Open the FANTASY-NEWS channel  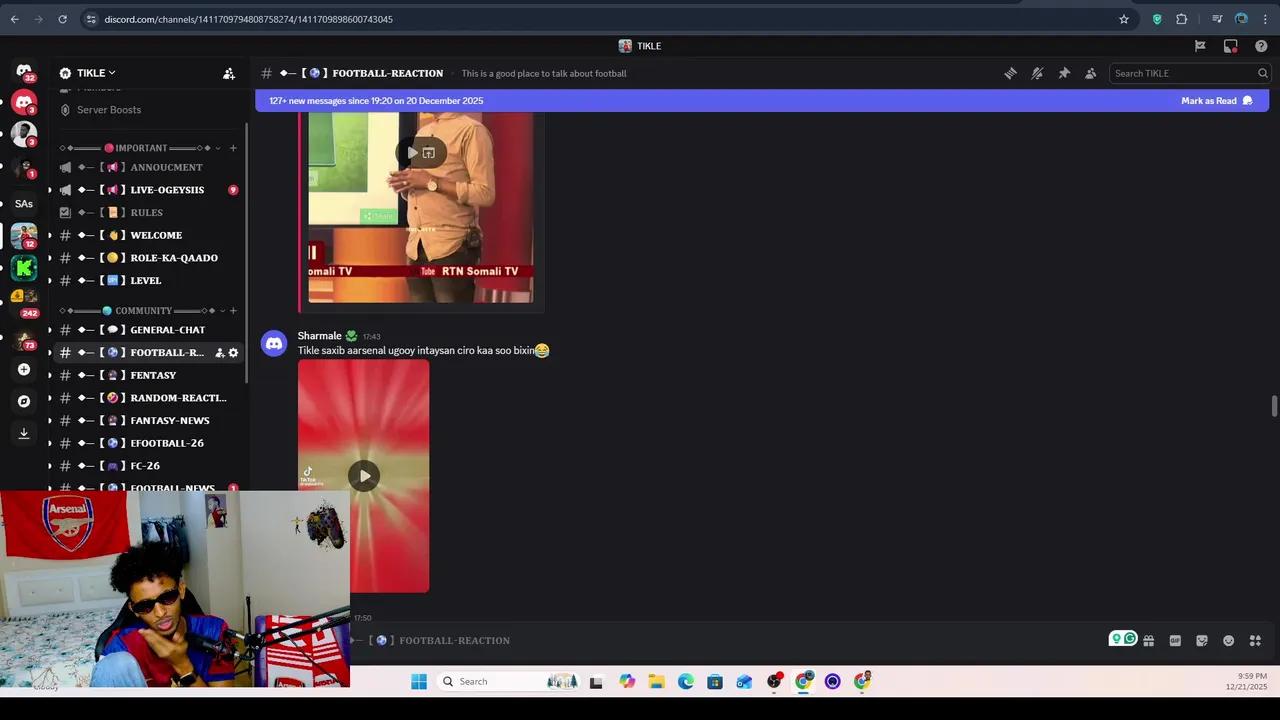click(x=150, y=421)
